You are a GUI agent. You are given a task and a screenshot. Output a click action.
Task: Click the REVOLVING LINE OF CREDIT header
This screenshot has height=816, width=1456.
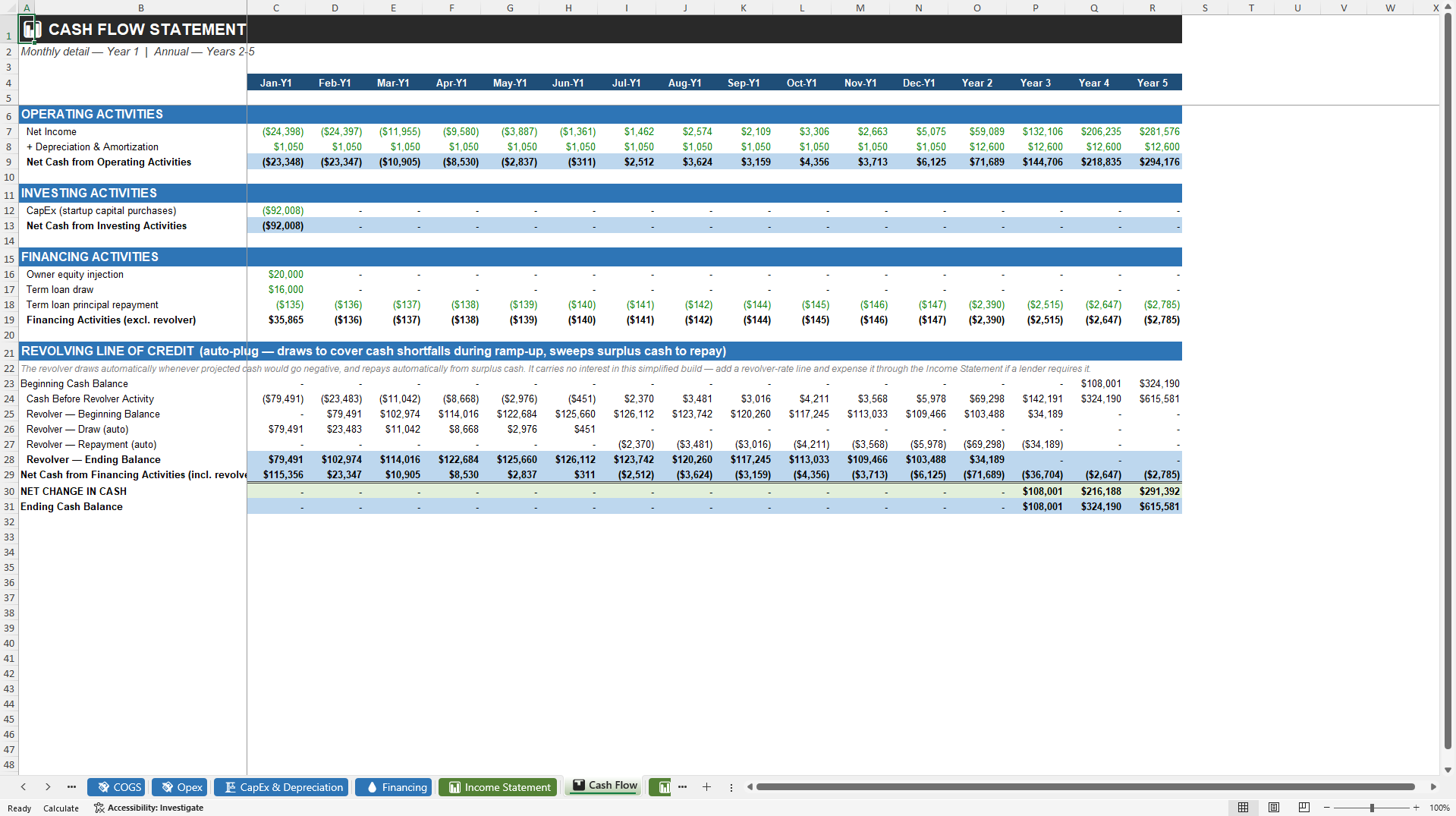click(373, 351)
